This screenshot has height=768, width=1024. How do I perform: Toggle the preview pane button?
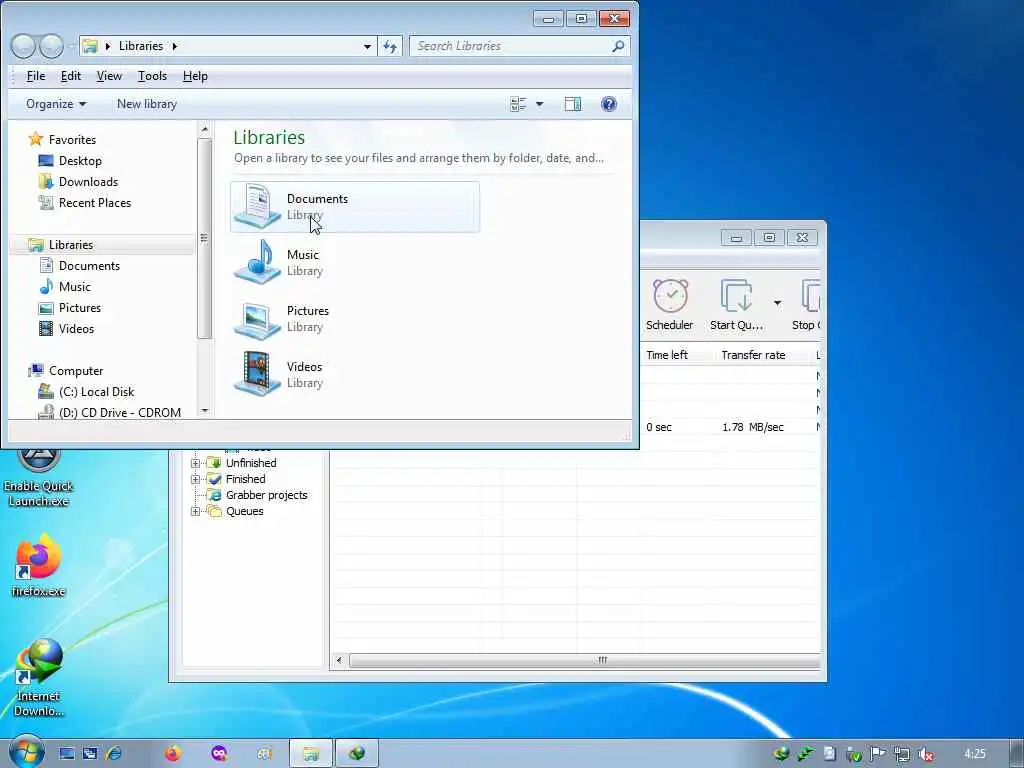click(x=573, y=104)
